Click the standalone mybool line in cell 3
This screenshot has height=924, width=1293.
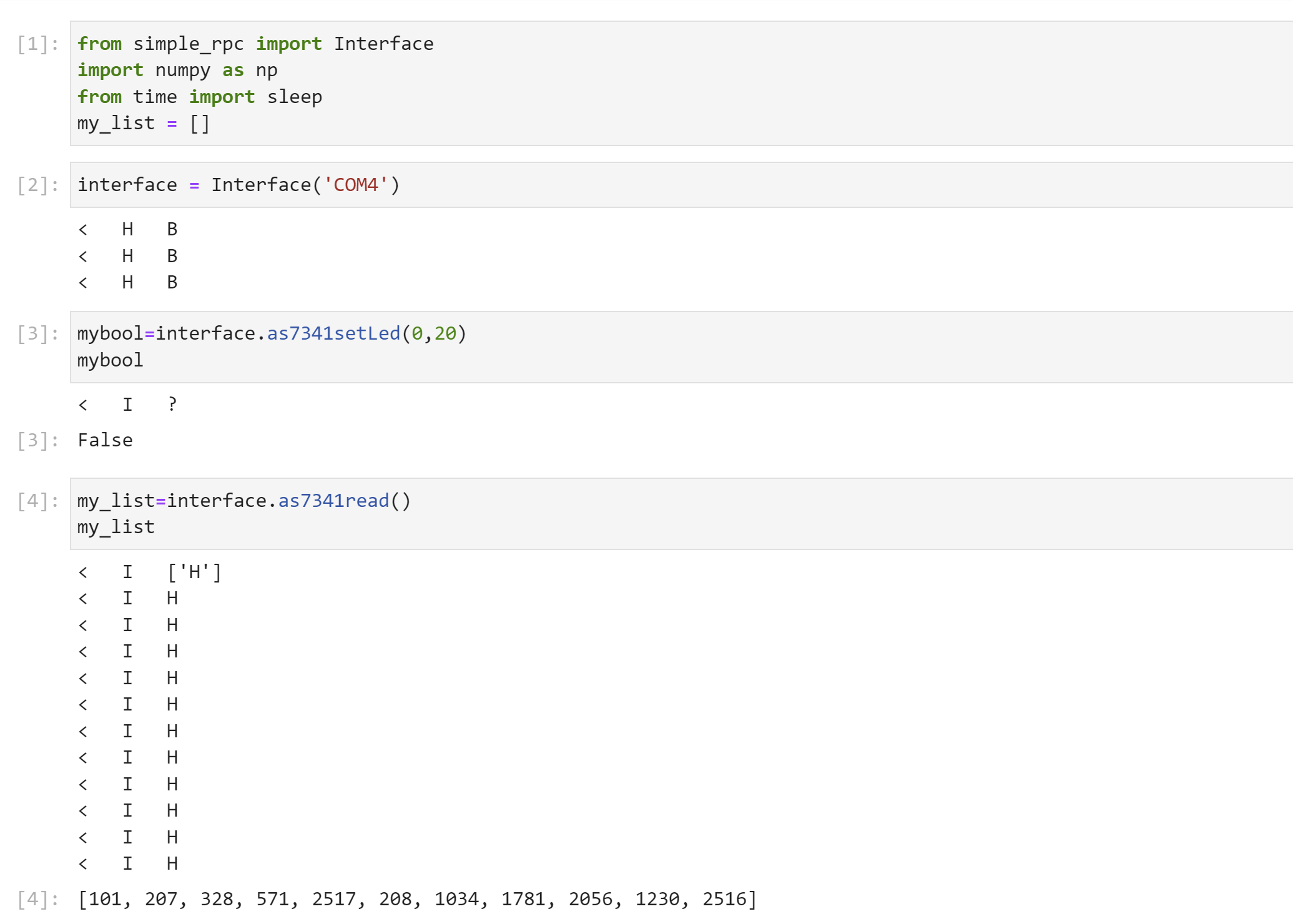(111, 361)
